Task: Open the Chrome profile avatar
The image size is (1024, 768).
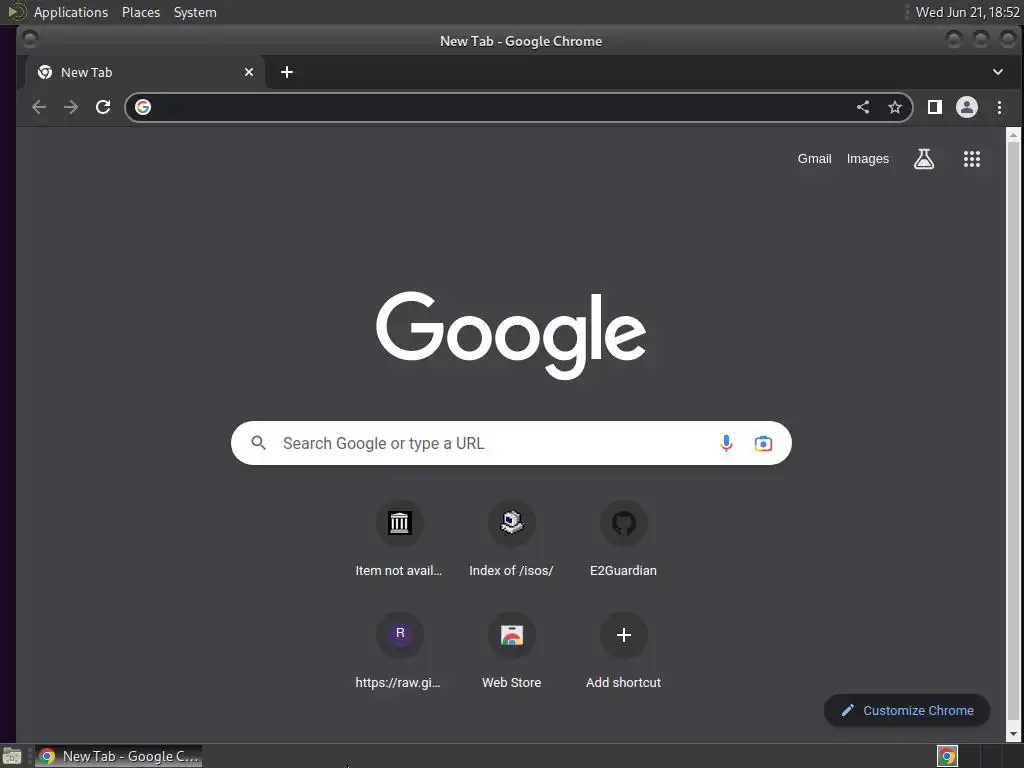Action: coord(967,107)
